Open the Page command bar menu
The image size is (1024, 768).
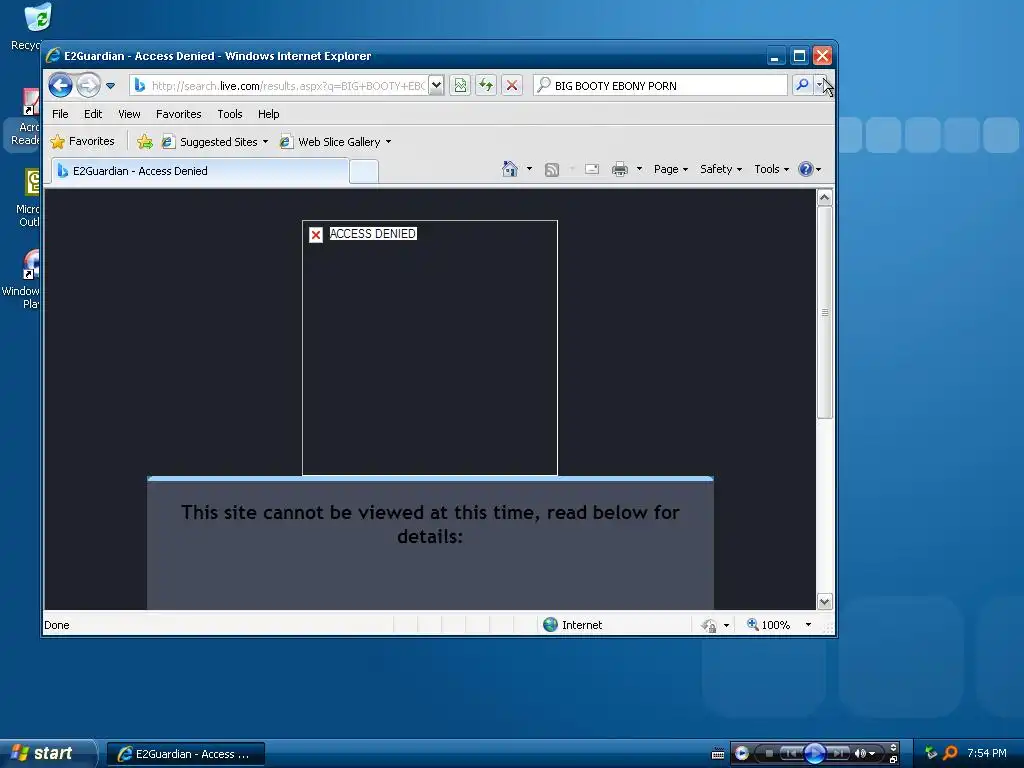(671, 169)
